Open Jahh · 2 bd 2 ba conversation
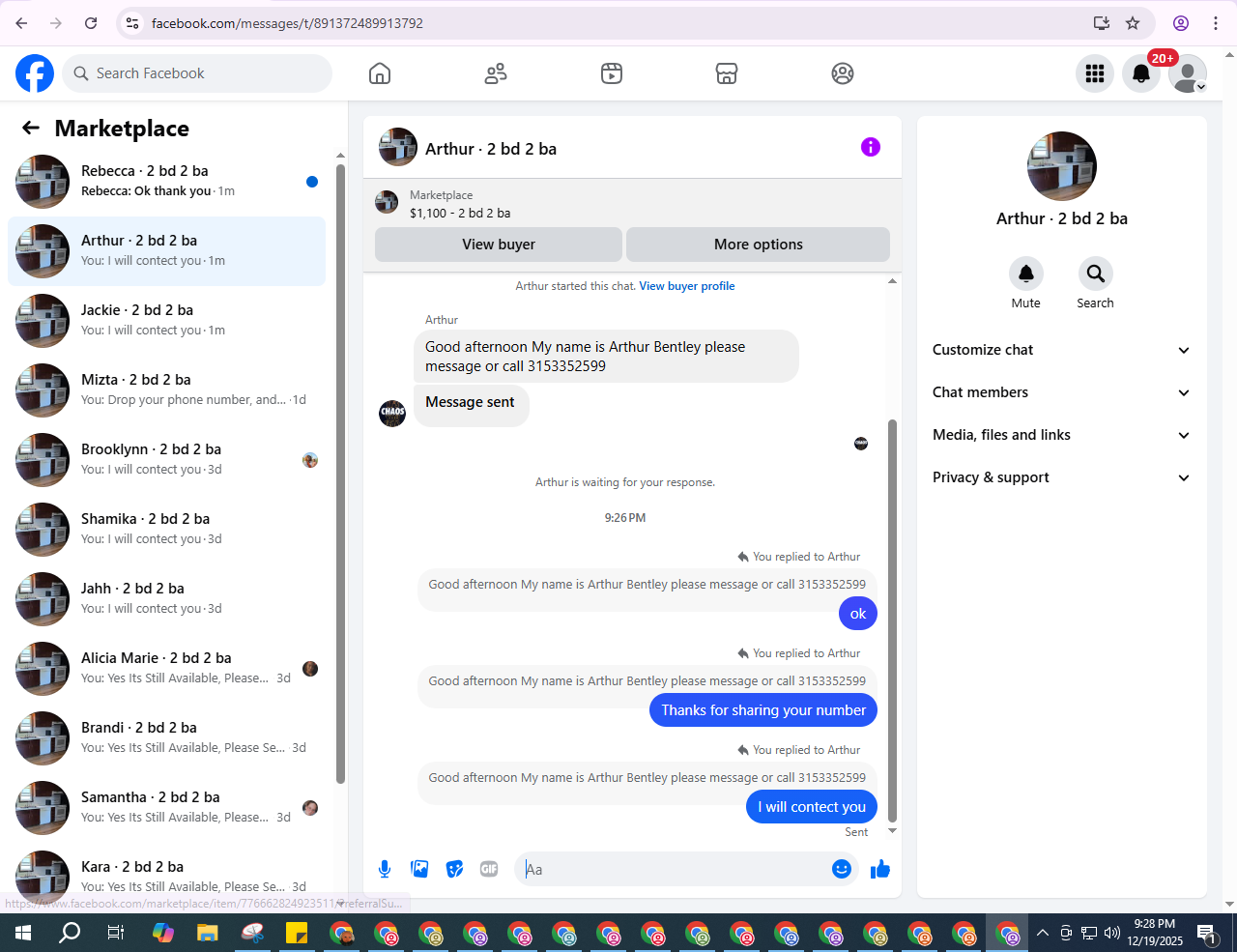 (x=166, y=599)
